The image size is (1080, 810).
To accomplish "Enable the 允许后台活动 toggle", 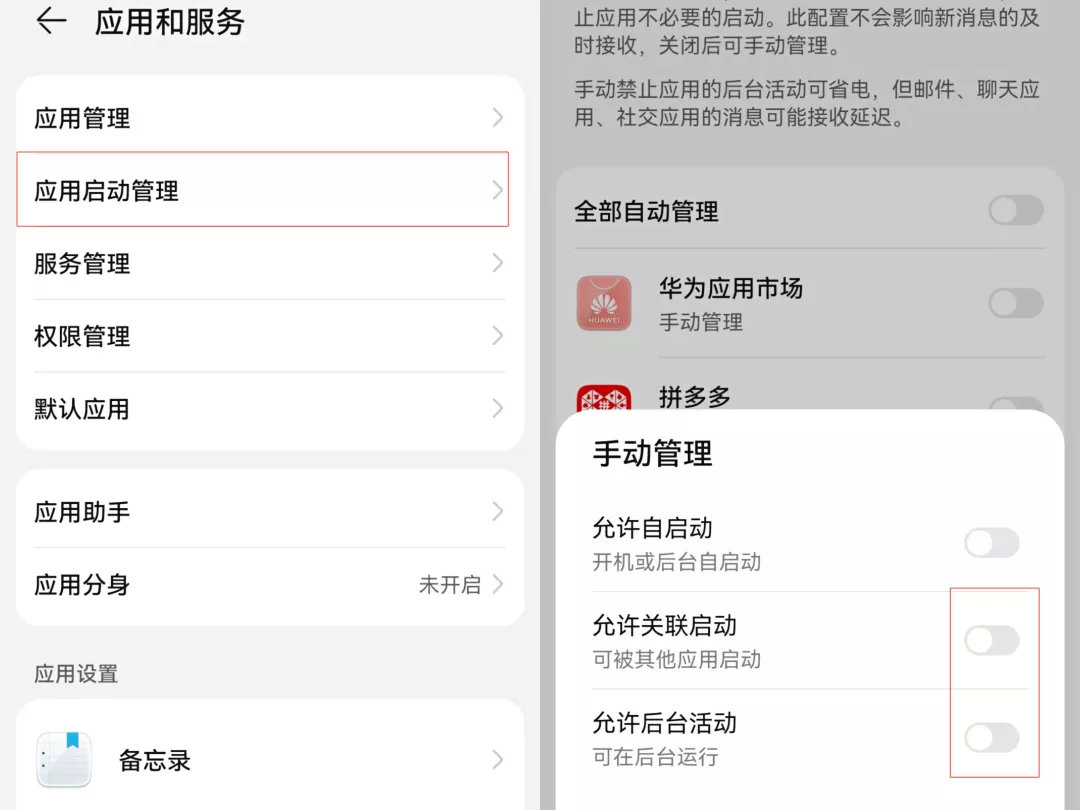I will pyautogui.click(x=991, y=737).
